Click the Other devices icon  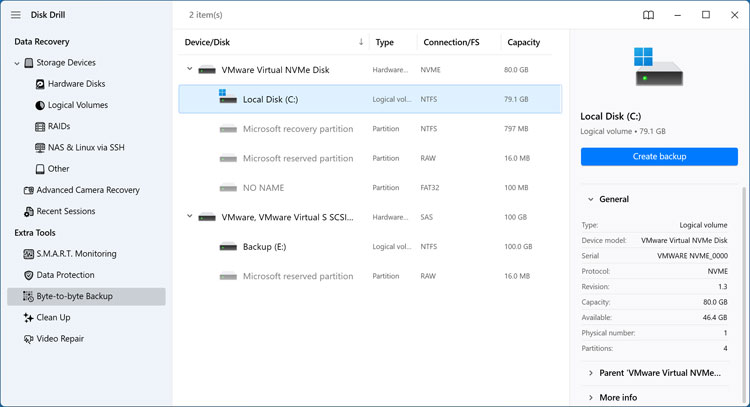[x=40, y=169]
